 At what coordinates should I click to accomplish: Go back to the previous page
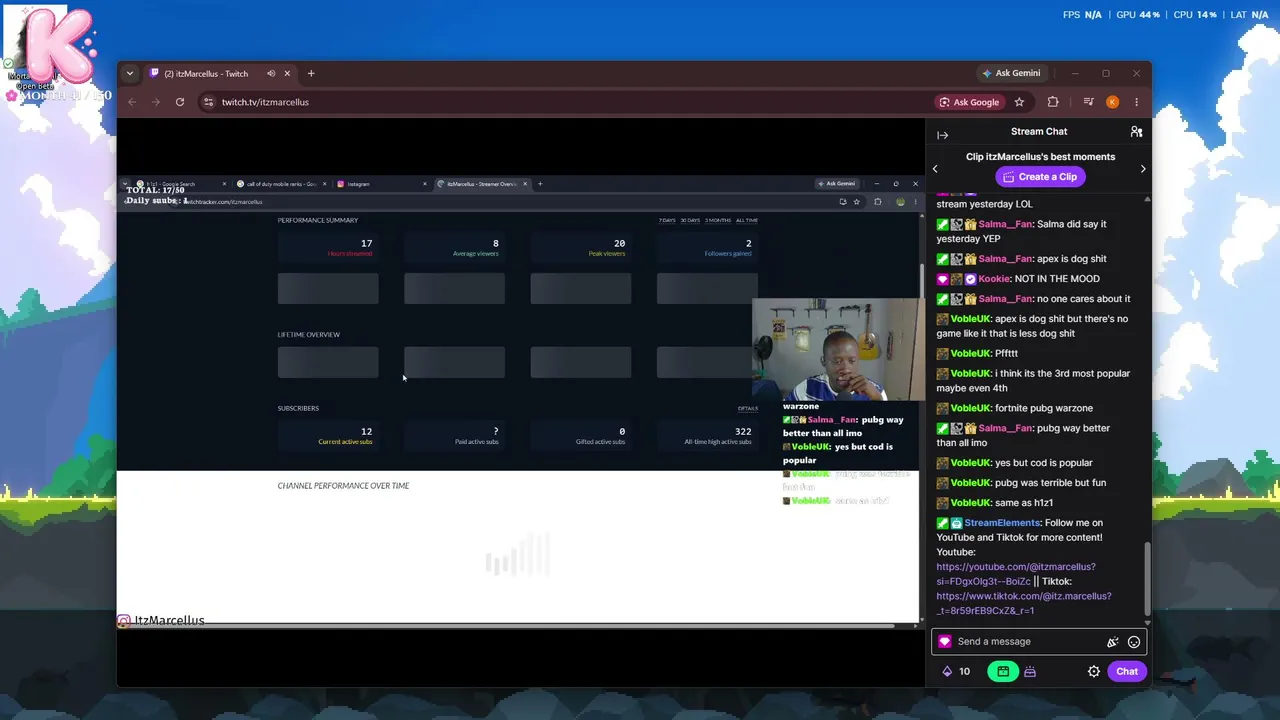[132, 102]
